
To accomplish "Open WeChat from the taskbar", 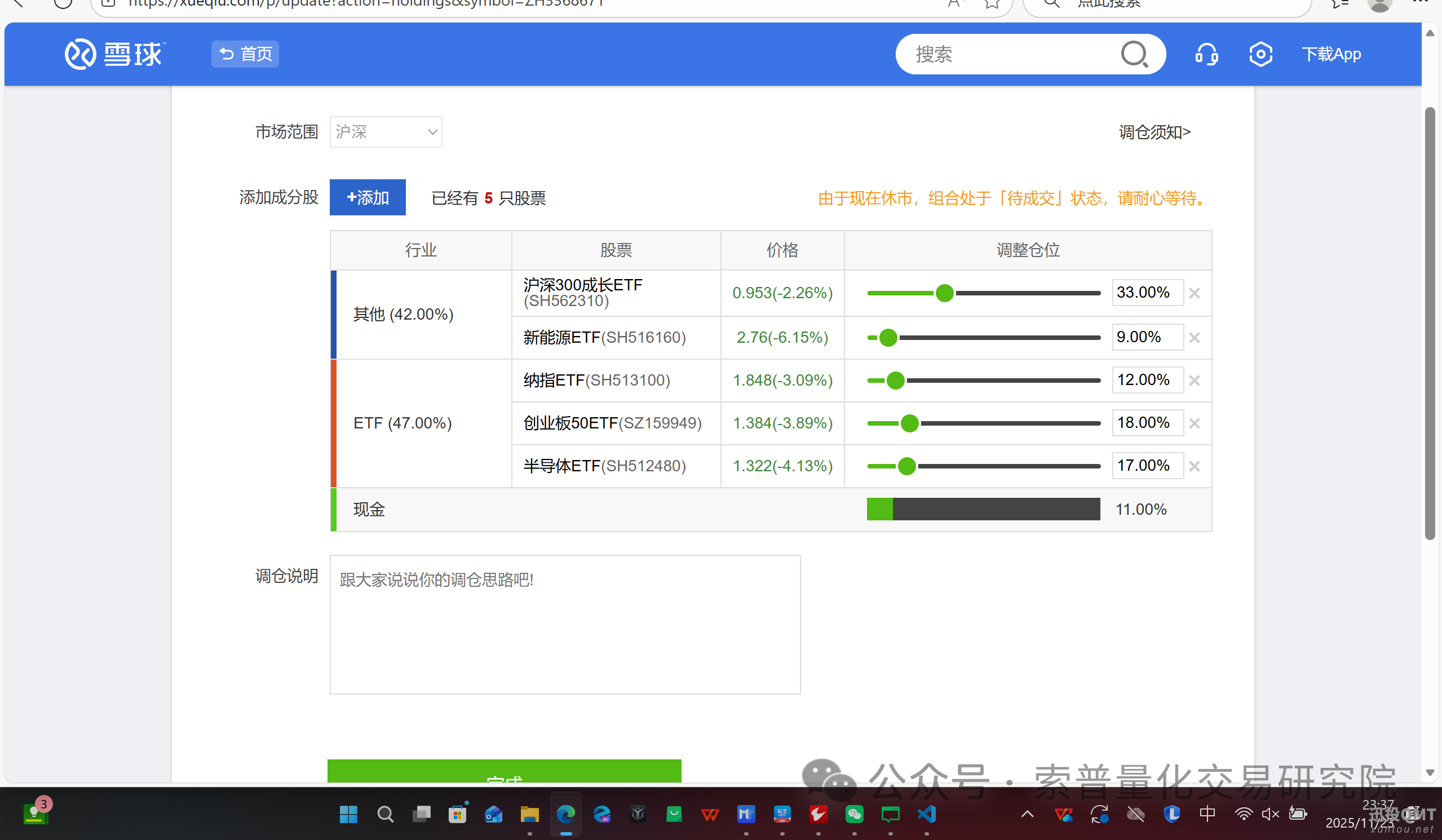I will pos(855,814).
